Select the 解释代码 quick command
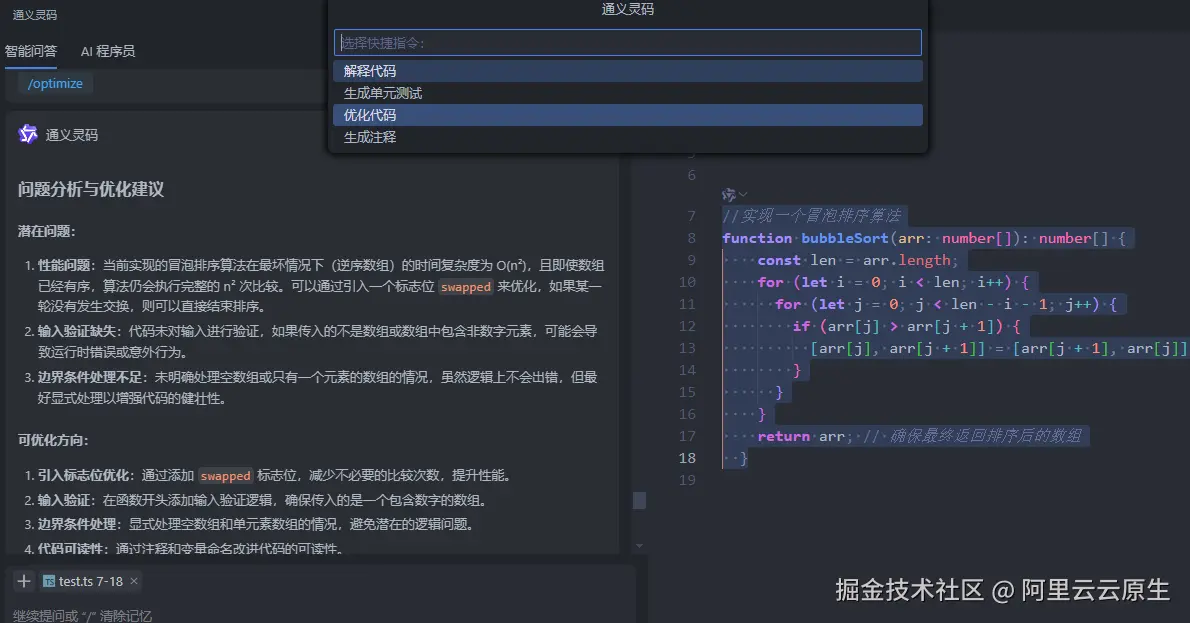 tap(628, 71)
